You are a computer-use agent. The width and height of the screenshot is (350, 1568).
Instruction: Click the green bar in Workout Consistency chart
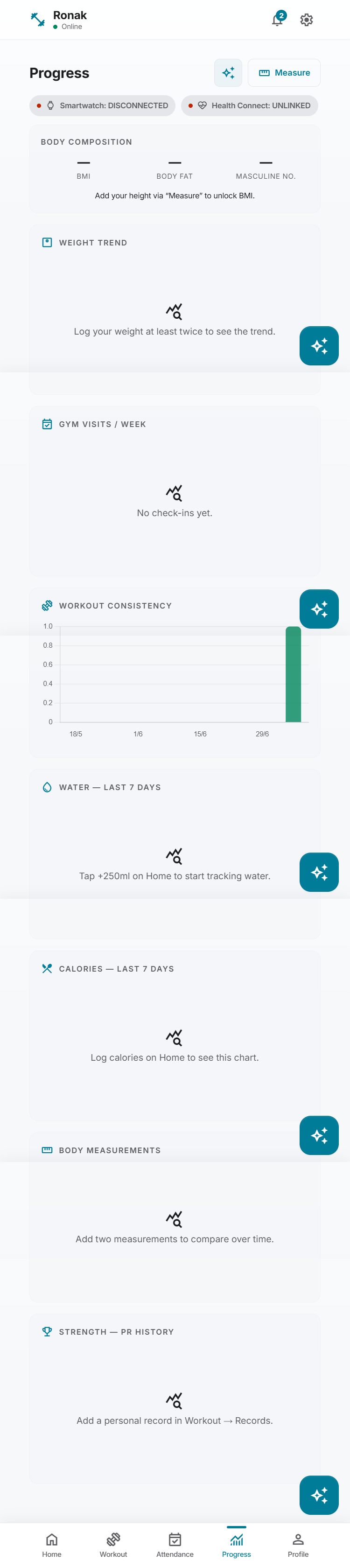click(x=294, y=674)
